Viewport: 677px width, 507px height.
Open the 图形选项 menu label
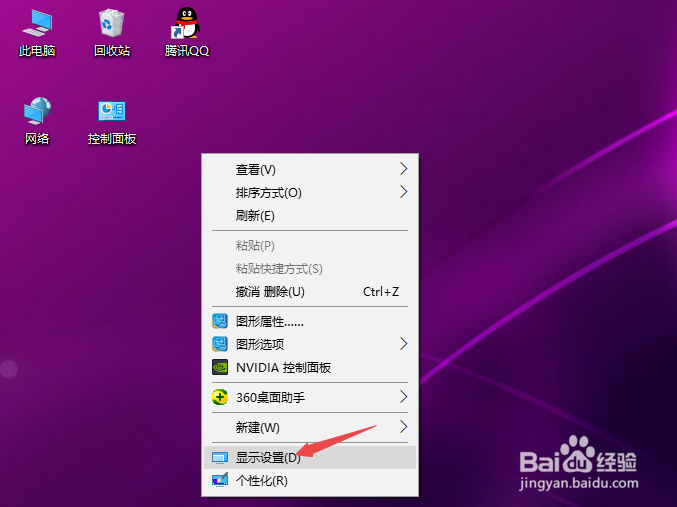pyautogui.click(x=260, y=344)
